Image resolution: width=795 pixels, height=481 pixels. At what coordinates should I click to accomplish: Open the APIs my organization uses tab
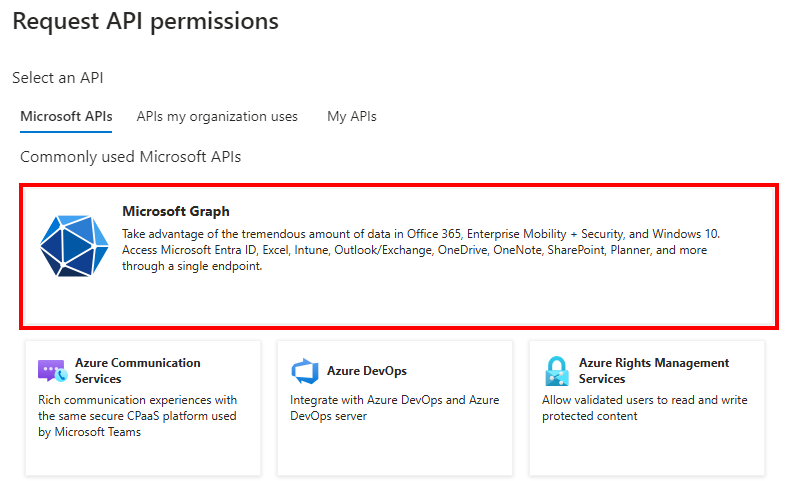[217, 116]
